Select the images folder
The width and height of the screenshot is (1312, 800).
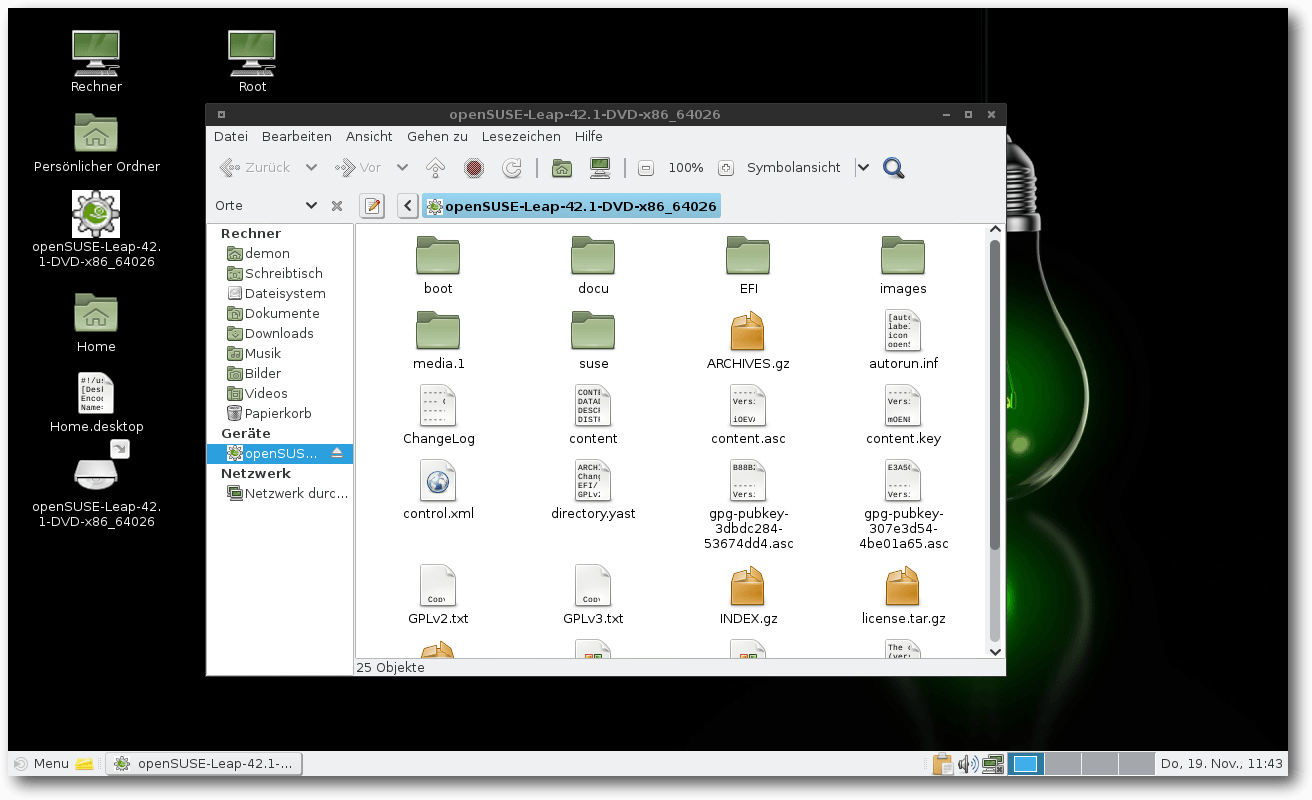point(903,266)
